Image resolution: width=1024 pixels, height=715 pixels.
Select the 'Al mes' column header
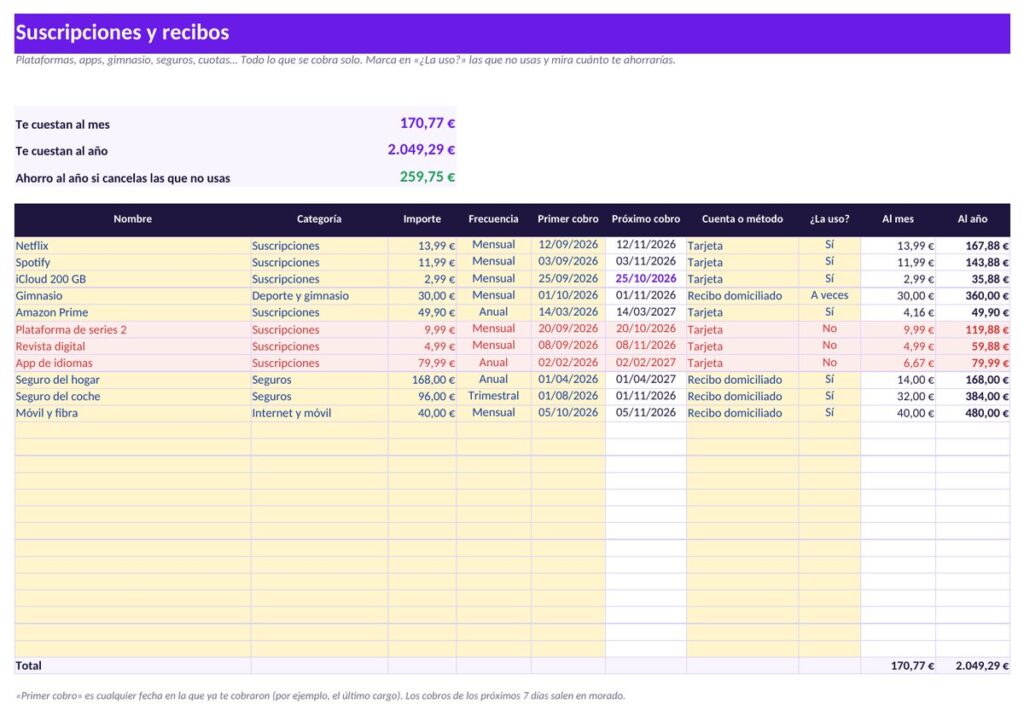898,219
